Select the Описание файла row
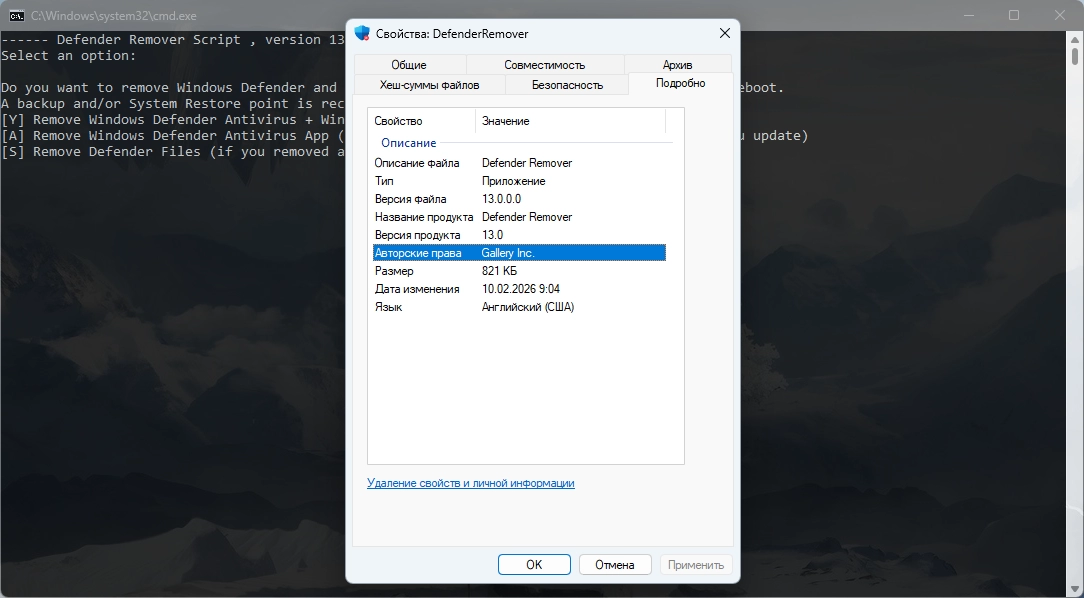Screen dimensions: 1084x598 click(519, 163)
